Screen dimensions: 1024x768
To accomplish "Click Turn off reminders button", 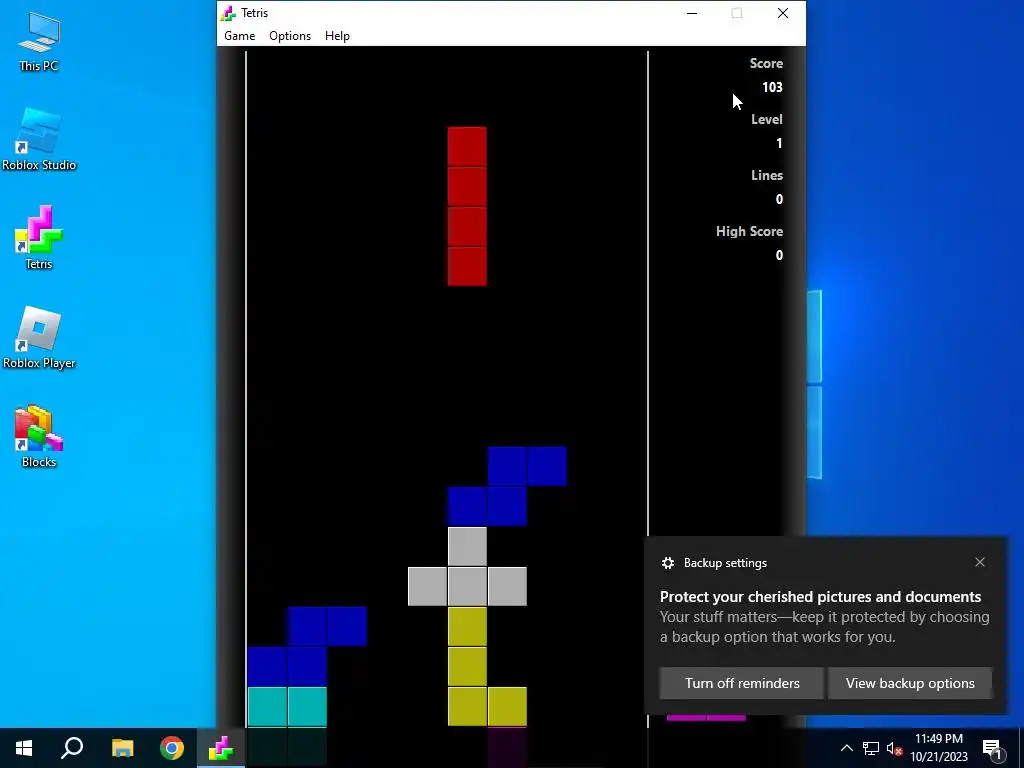I will [742, 683].
